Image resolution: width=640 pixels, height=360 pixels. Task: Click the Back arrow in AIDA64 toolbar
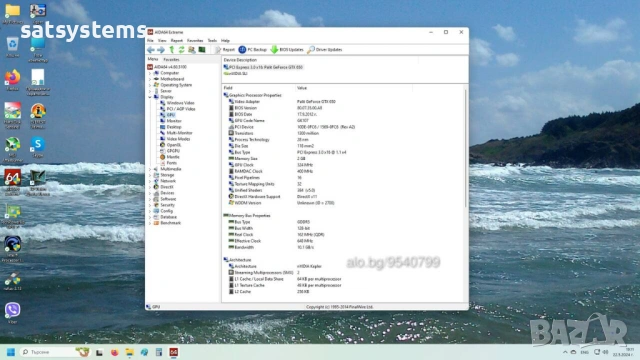point(151,50)
